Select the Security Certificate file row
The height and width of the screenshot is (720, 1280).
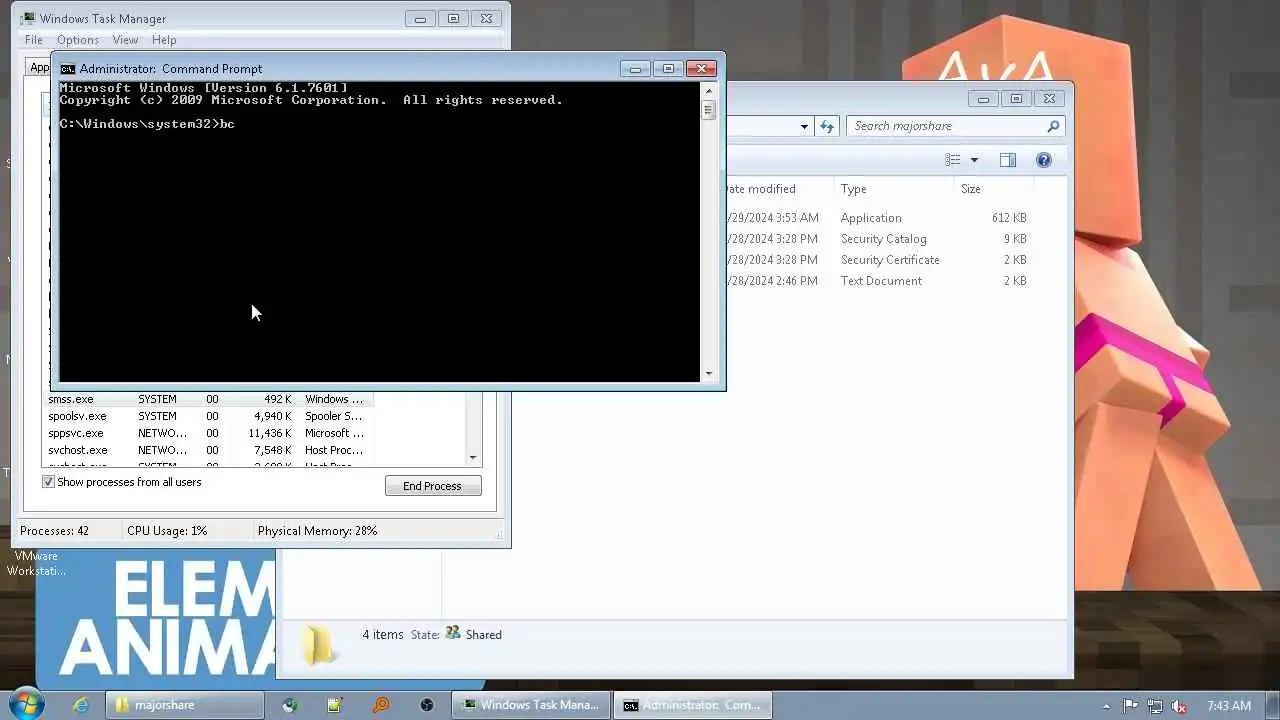click(878, 260)
